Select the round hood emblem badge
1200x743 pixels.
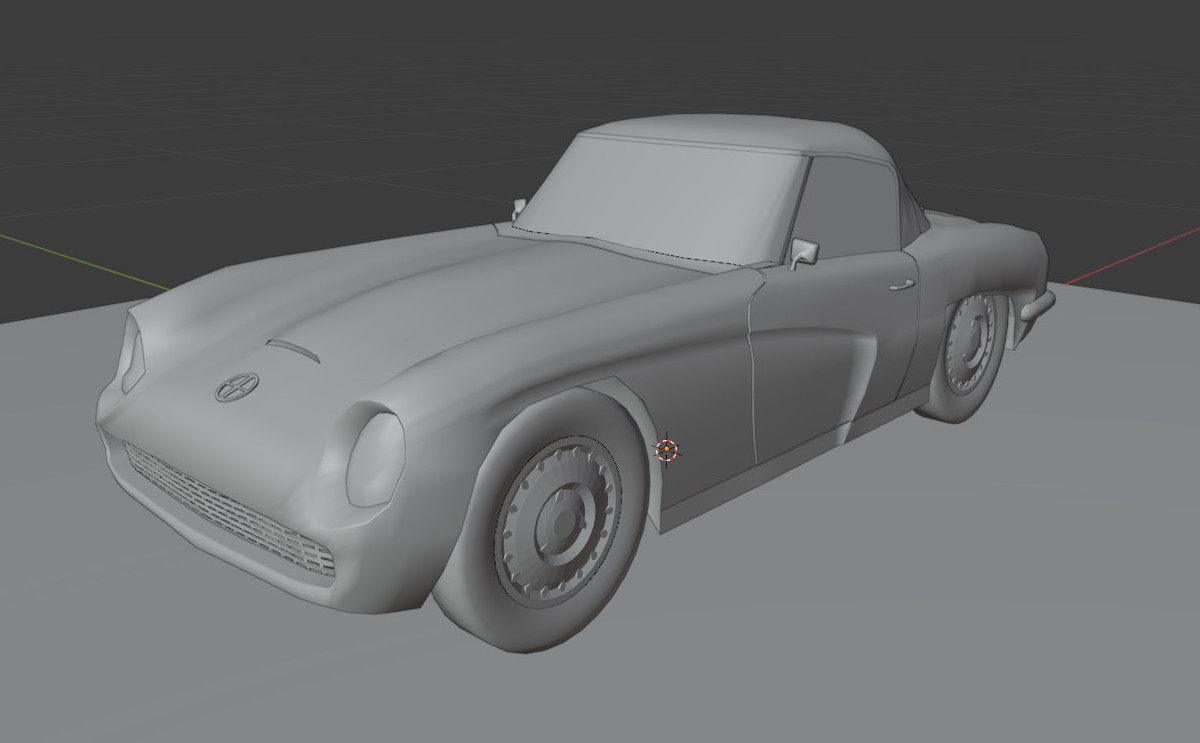pyautogui.click(x=237, y=387)
